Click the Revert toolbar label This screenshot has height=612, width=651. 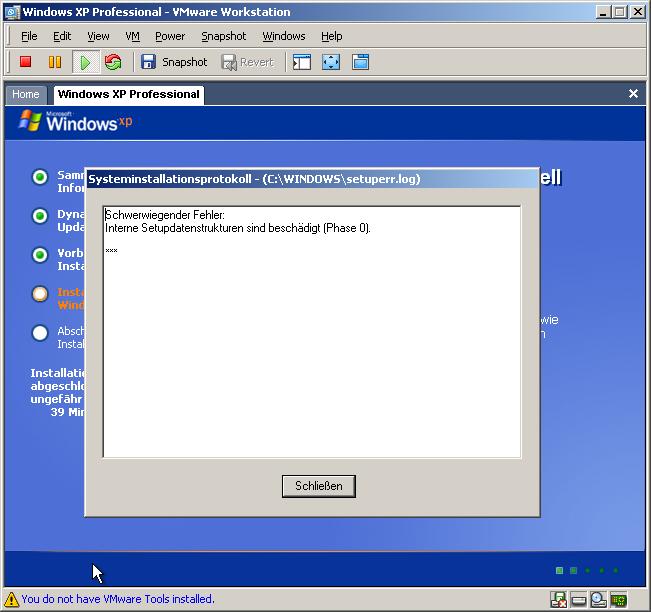pos(257,62)
